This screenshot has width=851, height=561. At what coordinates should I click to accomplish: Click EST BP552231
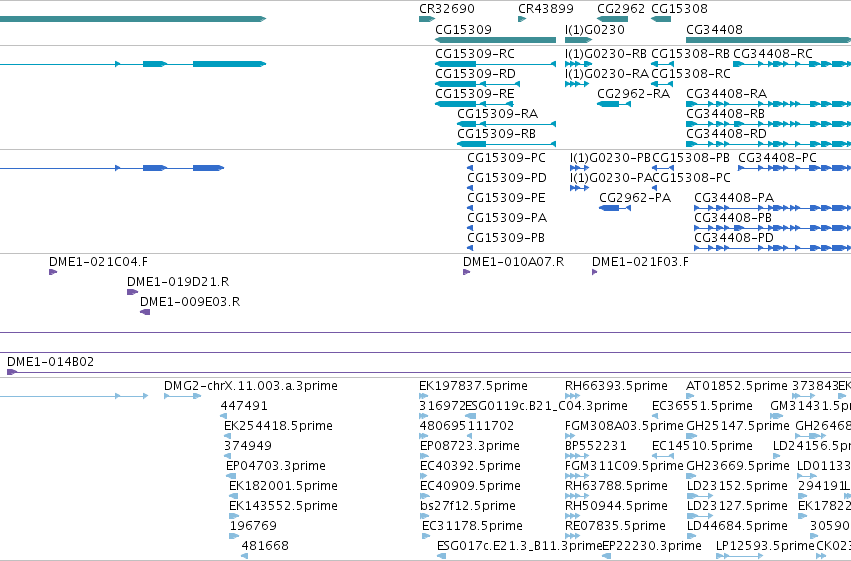point(577,456)
